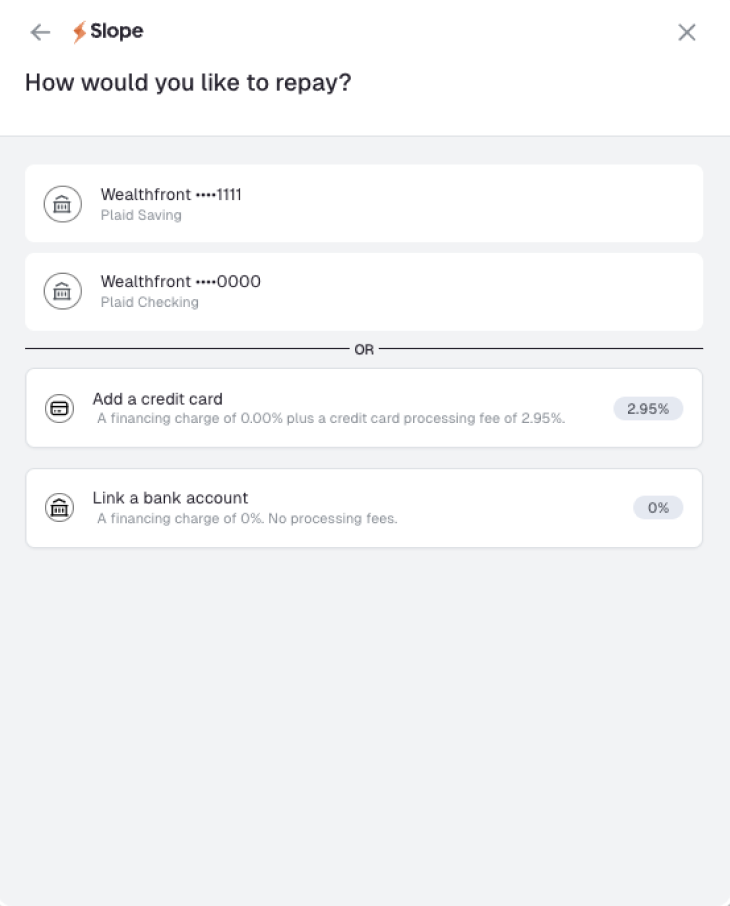
Task: Click the credit card icon
Action: pos(60,408)
